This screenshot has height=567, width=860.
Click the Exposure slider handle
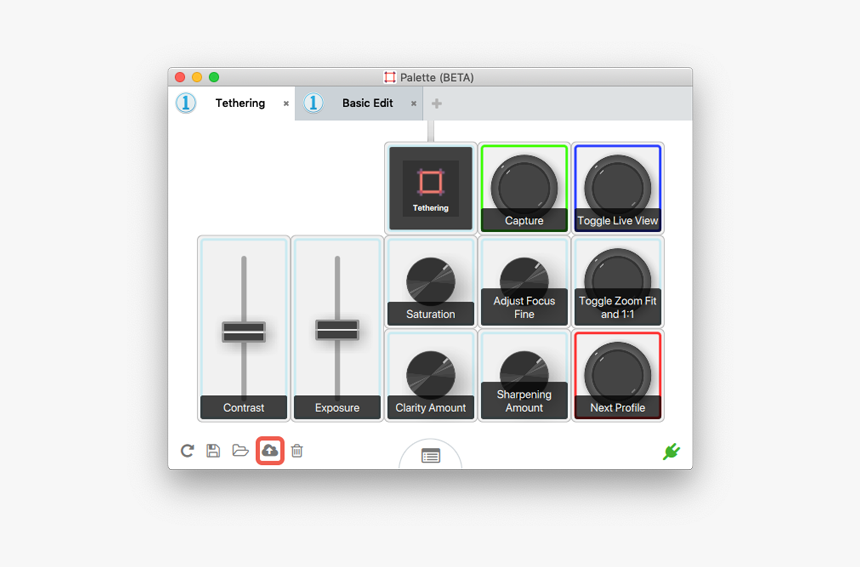point(337,330)
